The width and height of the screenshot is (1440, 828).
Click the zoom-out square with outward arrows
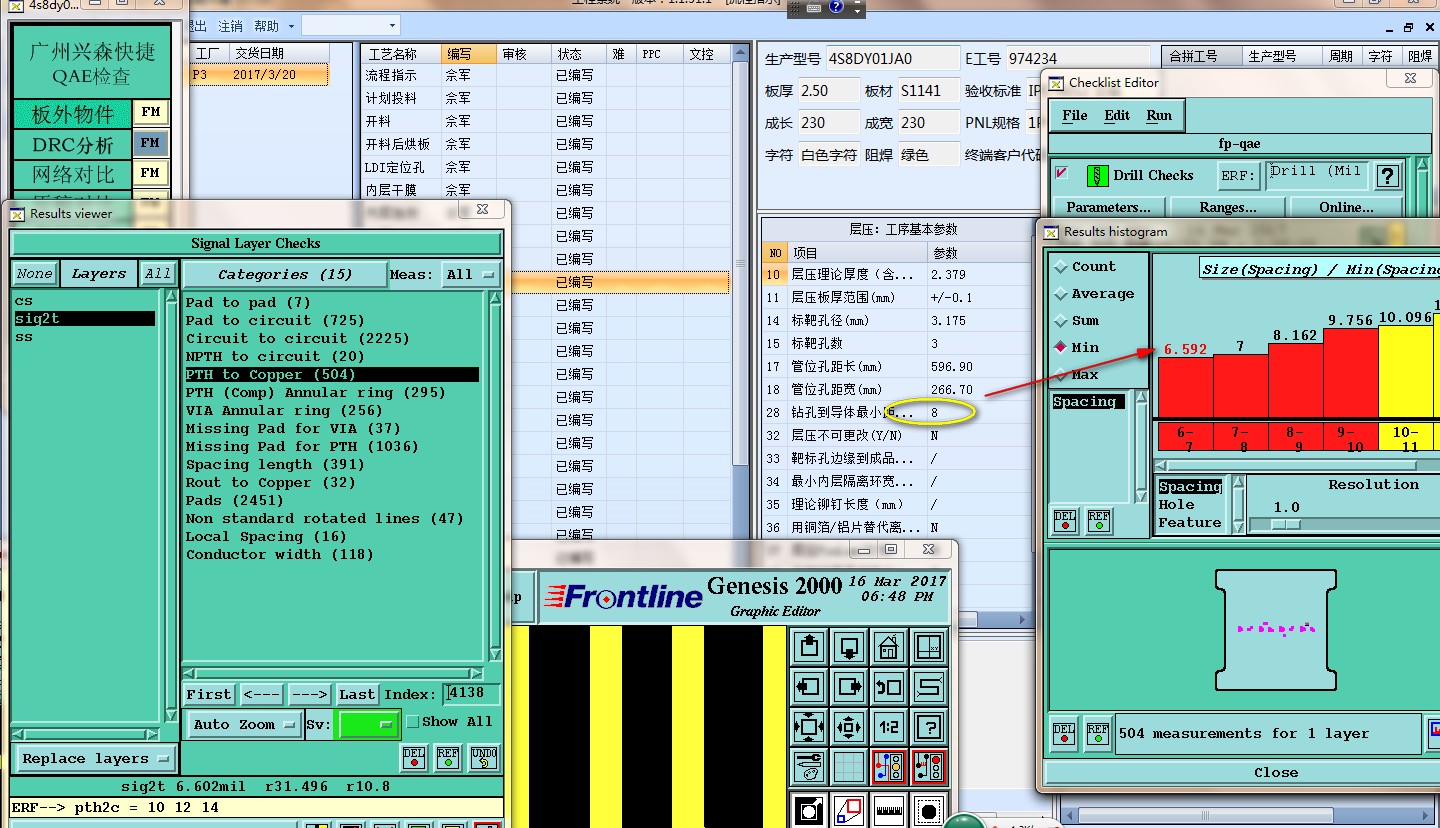[849, 727]
